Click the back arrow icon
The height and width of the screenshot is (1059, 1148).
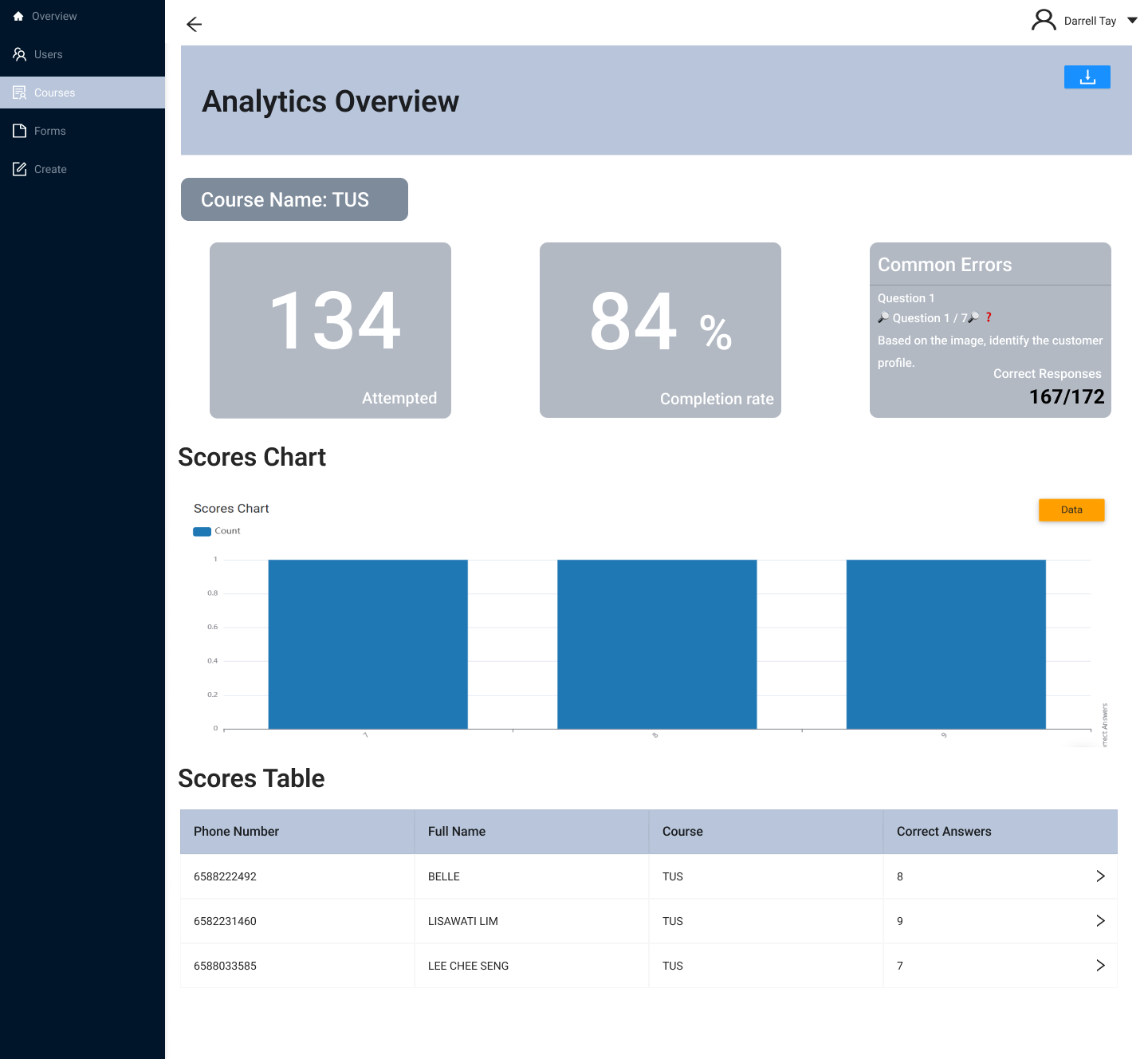194,24
